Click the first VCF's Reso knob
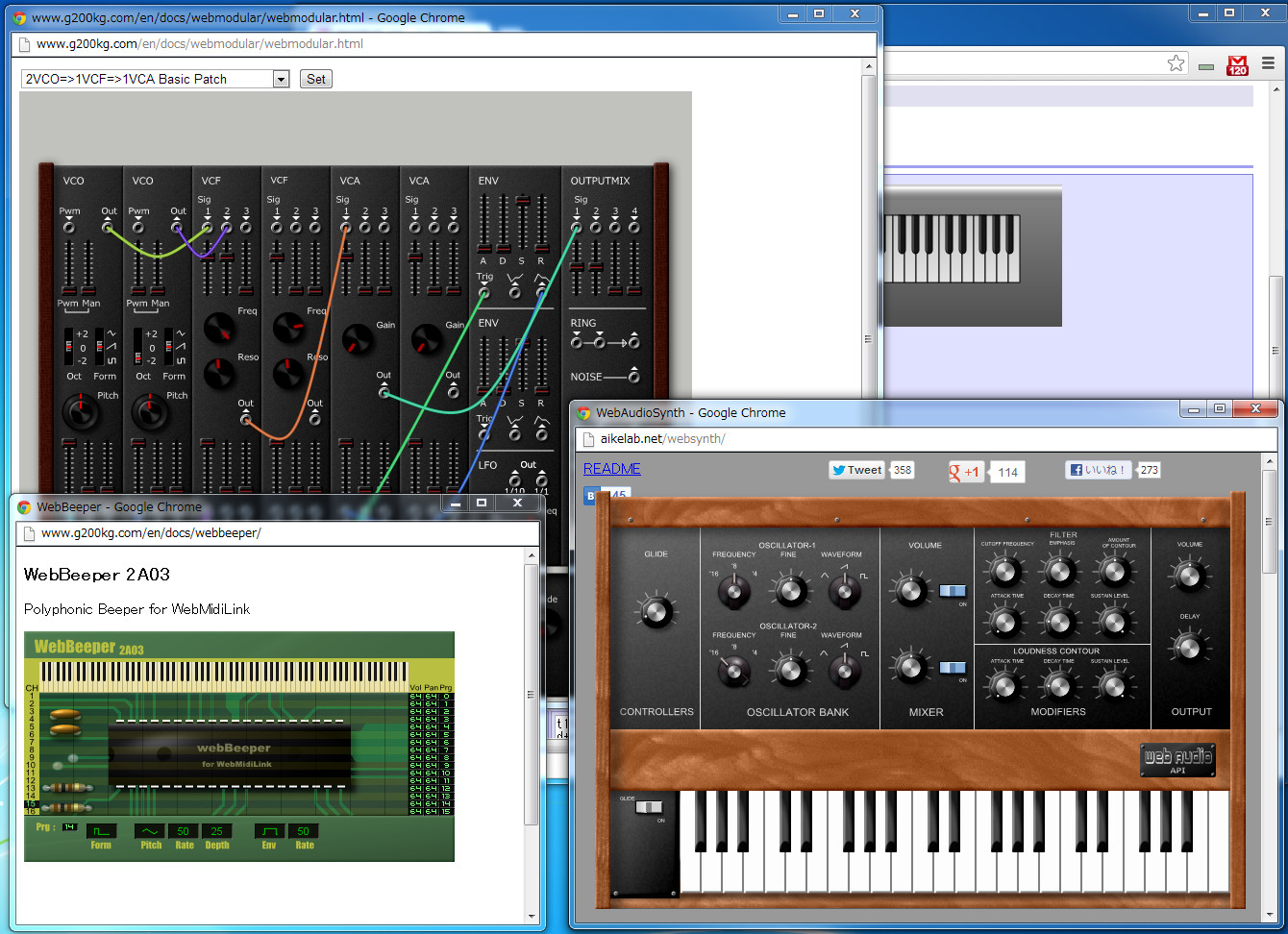1288x934 pixels. coord(219,374)
